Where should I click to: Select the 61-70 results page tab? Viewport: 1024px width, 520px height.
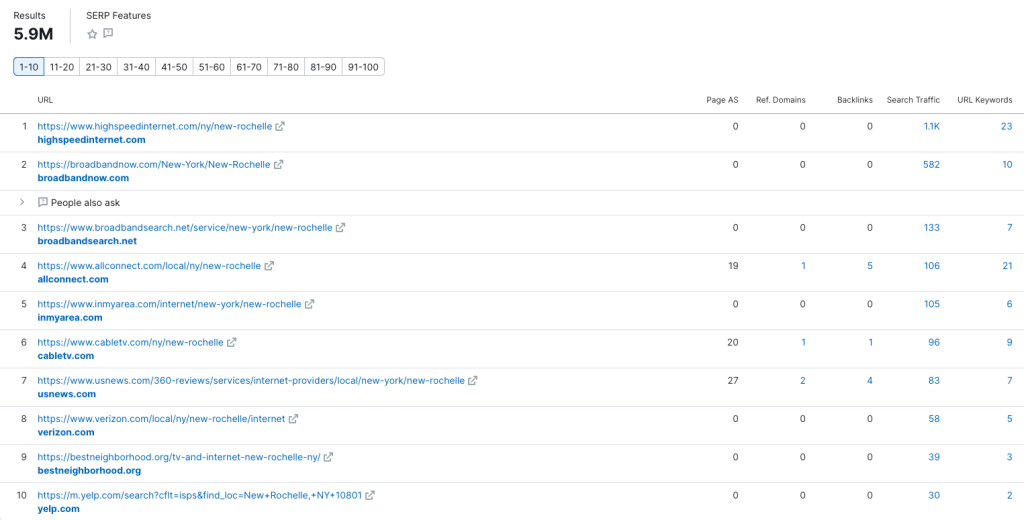pos(249,67)
